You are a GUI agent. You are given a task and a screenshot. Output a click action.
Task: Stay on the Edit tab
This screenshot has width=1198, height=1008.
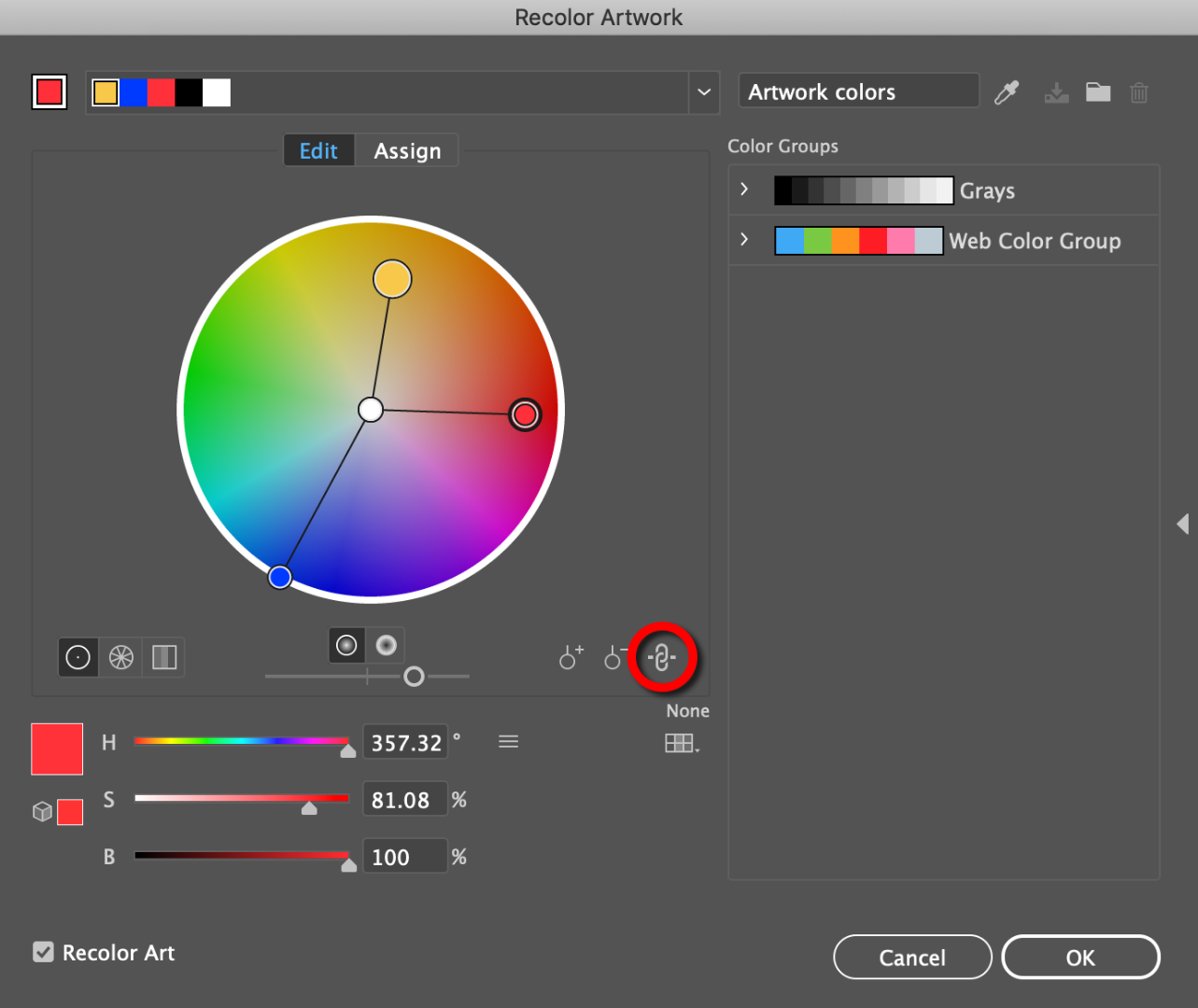[318, 150]
